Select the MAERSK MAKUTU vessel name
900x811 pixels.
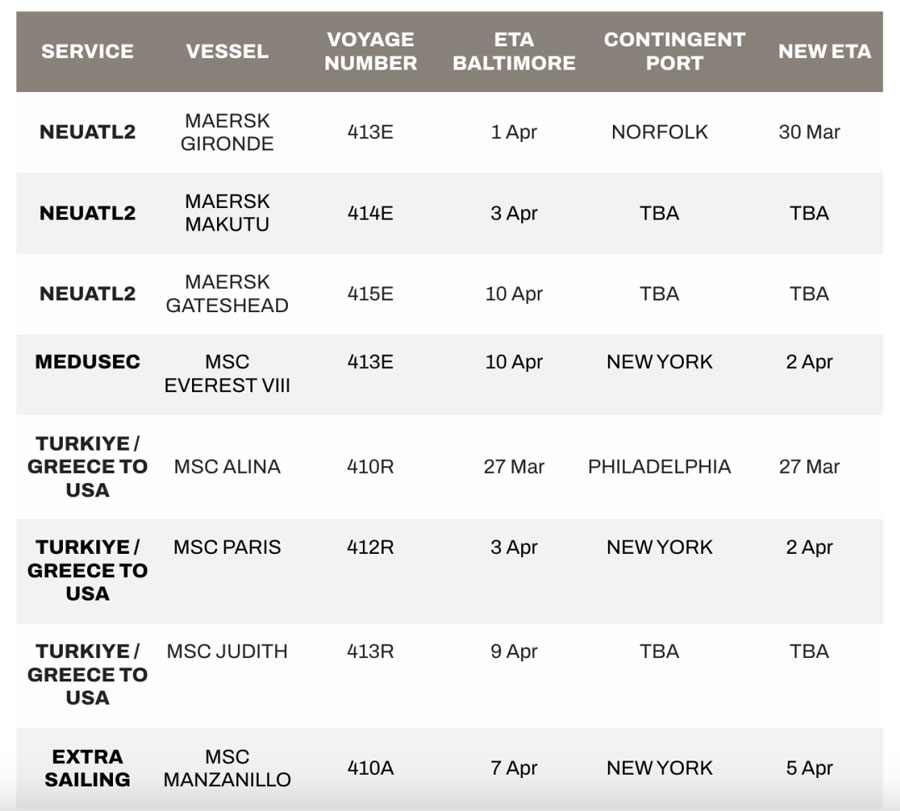(227, 213)
